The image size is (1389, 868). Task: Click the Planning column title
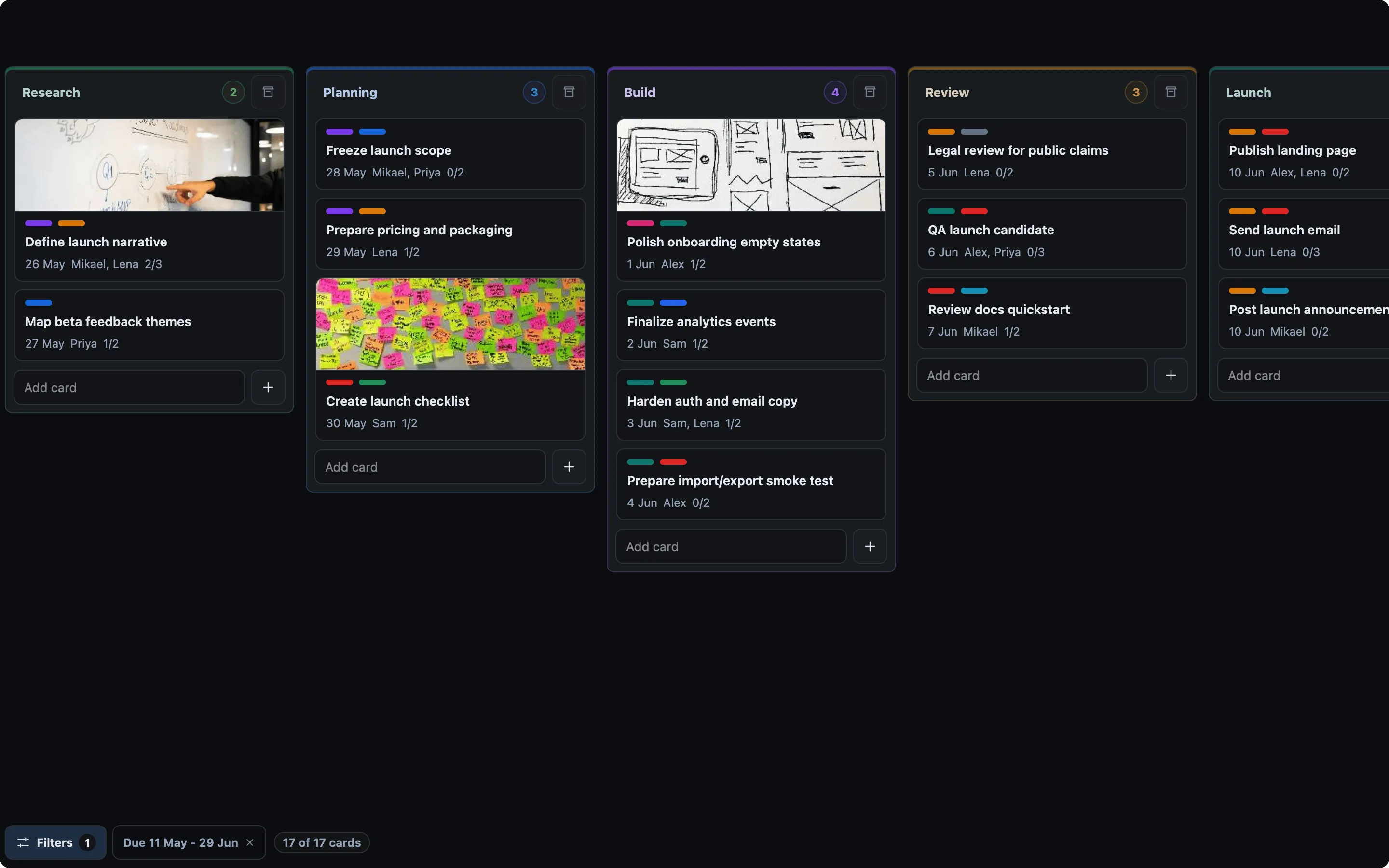[x=350, y=93]
